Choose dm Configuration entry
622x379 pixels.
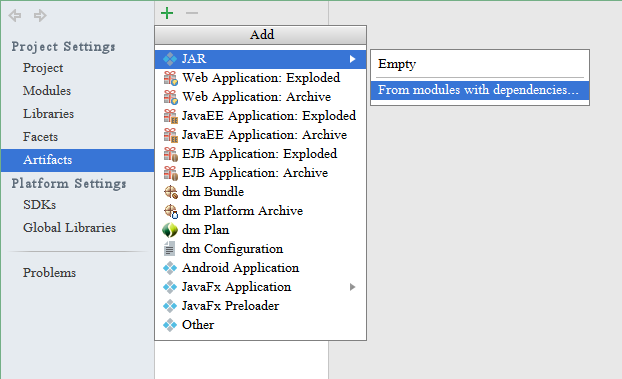(260, 249)
